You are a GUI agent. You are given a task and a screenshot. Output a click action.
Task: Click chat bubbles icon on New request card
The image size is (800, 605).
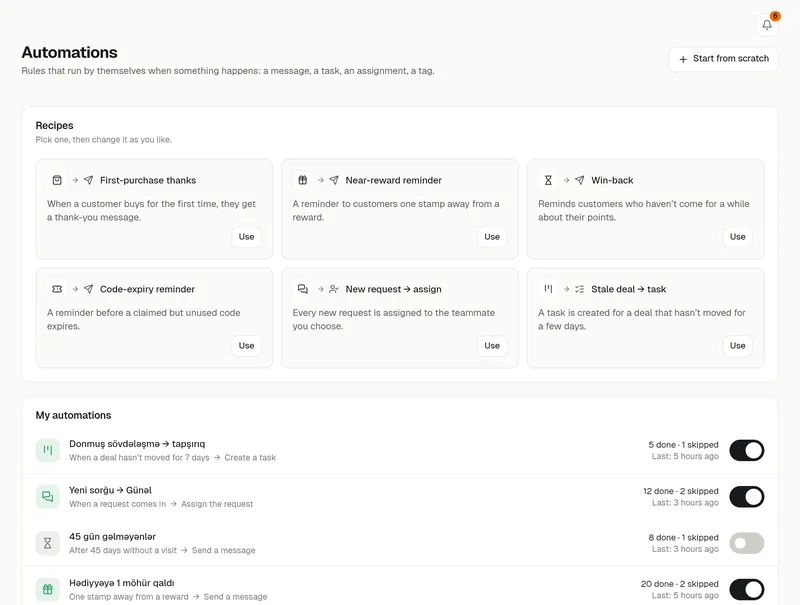[x=303, y=289]
